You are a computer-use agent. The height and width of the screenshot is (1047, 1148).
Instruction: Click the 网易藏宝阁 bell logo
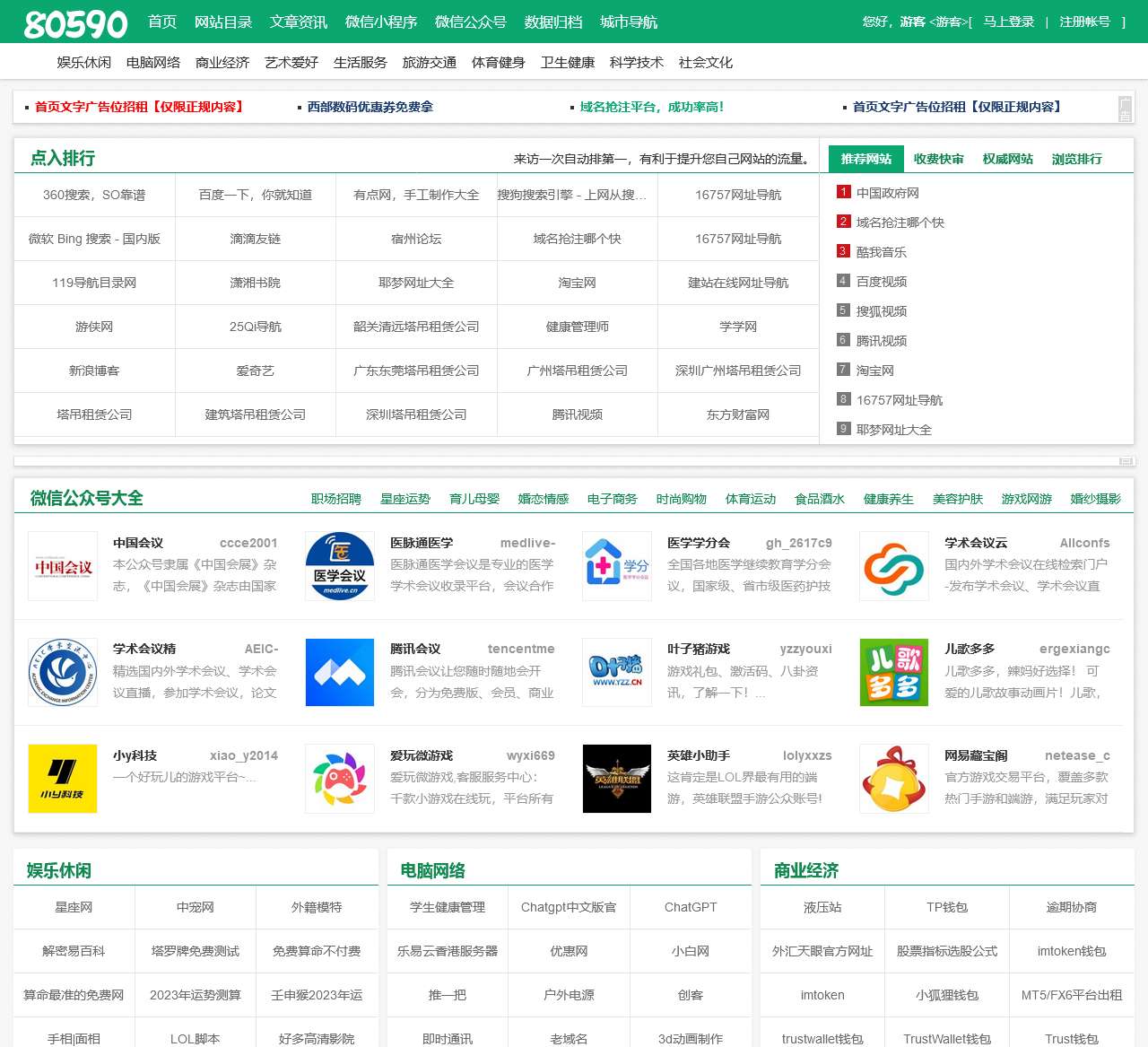tap(893, 779)
